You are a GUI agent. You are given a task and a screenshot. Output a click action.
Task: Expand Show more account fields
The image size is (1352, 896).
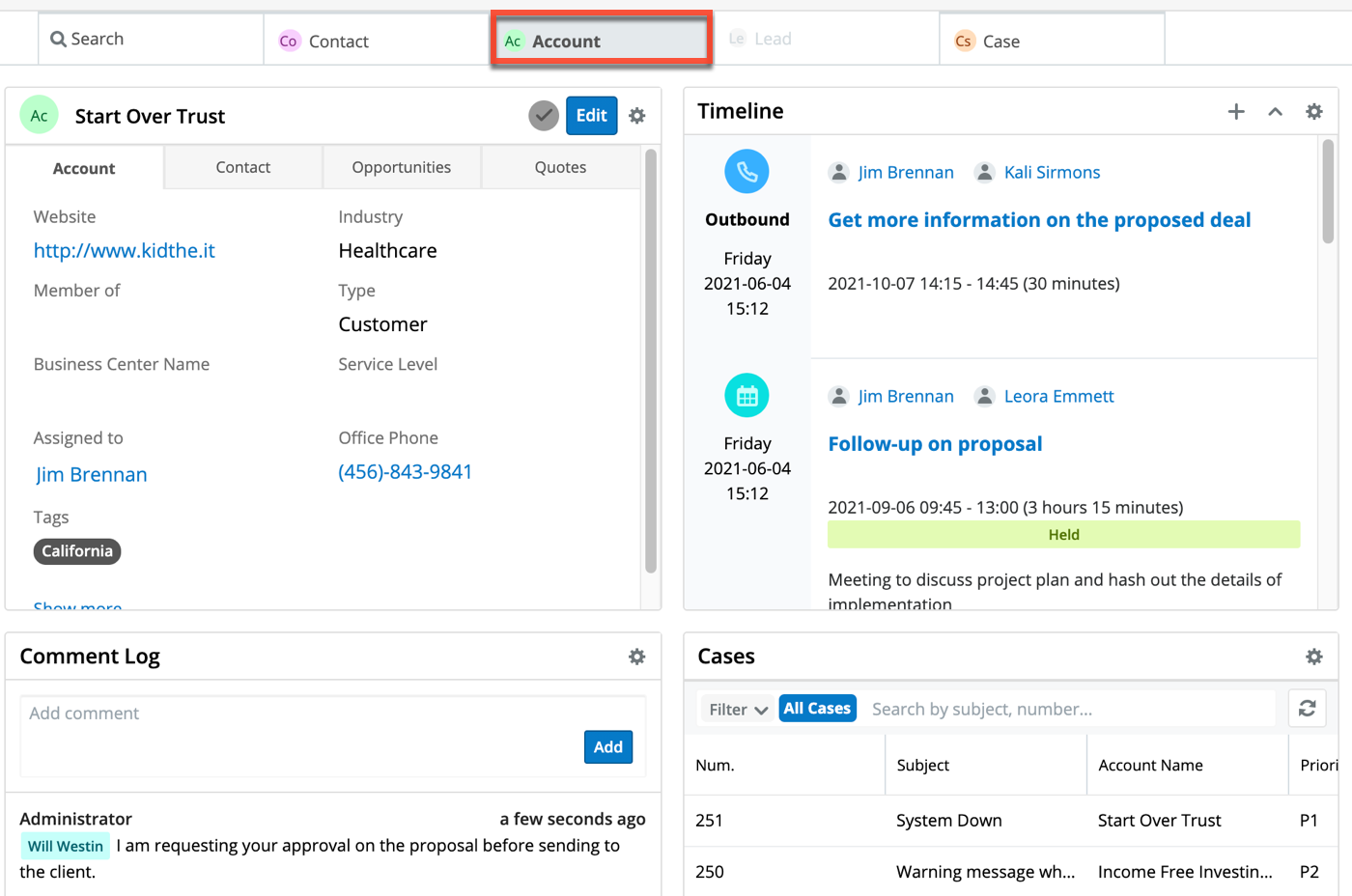[77, 605]
